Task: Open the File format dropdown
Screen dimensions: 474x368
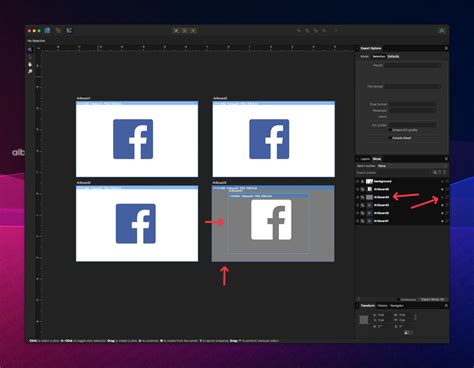Action: (x=412, y=86)
